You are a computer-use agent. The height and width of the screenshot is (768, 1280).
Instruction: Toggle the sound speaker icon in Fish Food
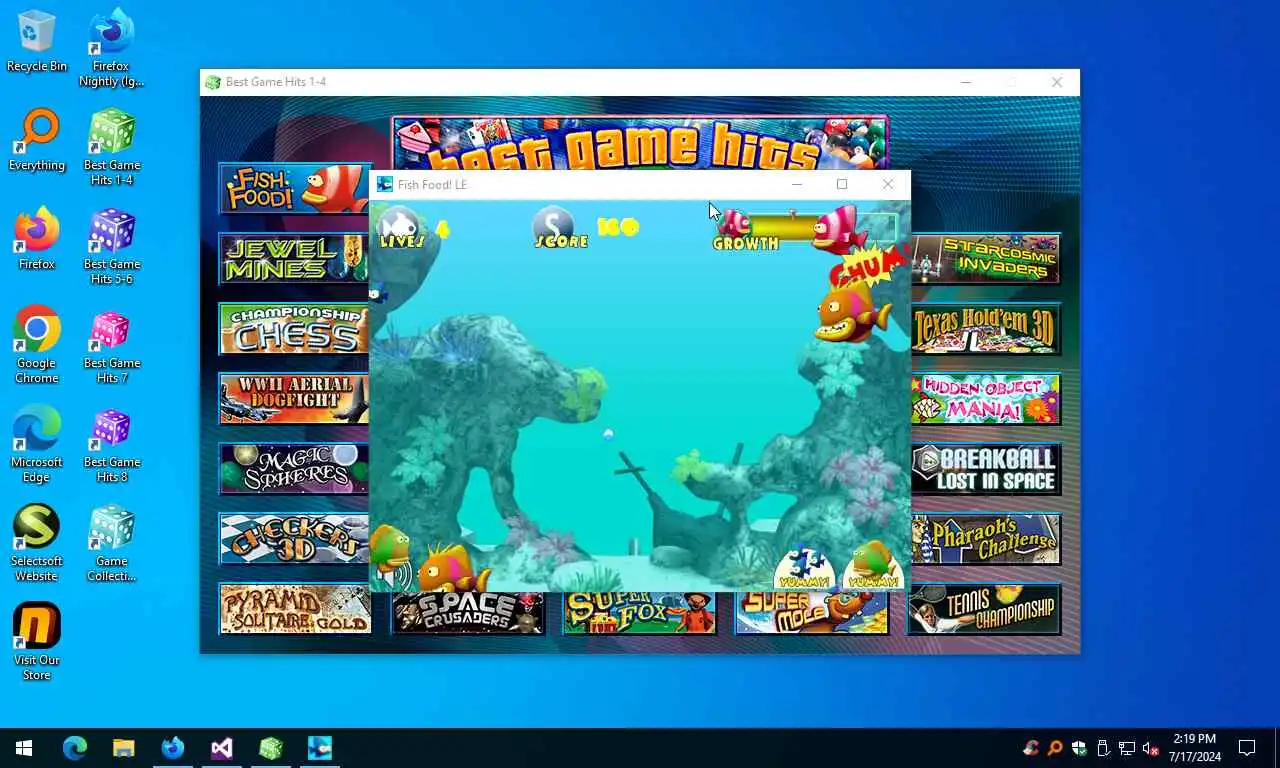point(396,574)
